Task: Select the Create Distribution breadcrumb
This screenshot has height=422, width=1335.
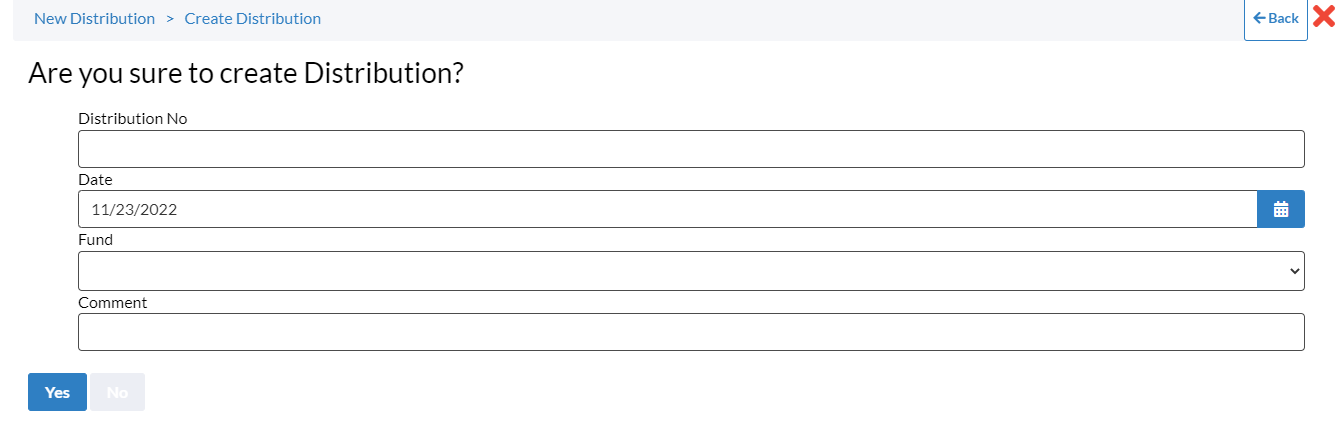Action: click(253, 18)
